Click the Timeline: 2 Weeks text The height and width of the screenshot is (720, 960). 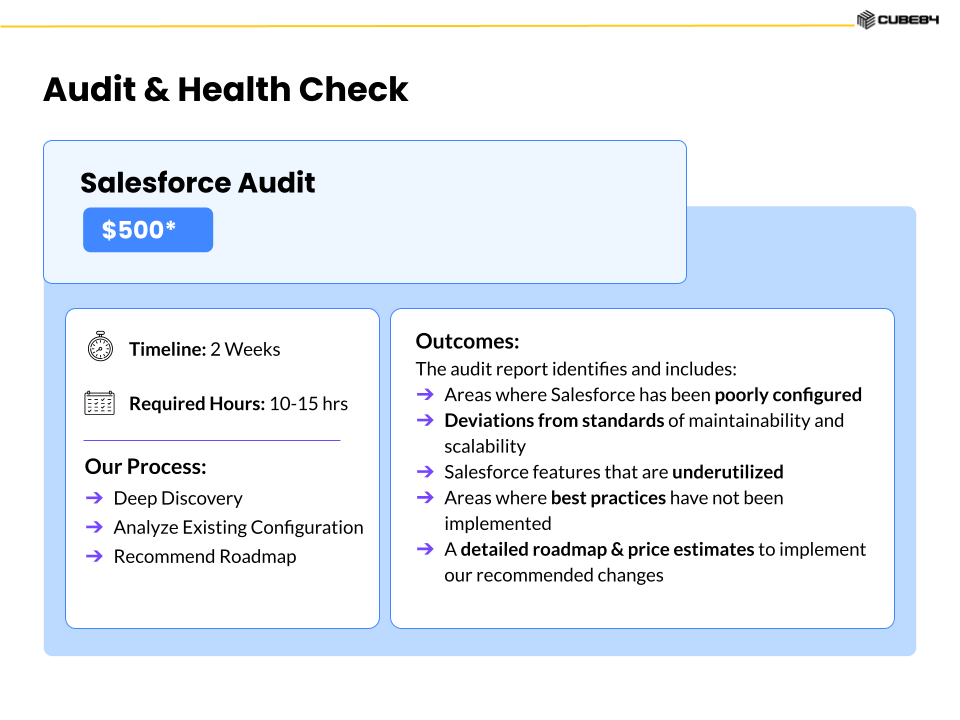tap(204, 349)
